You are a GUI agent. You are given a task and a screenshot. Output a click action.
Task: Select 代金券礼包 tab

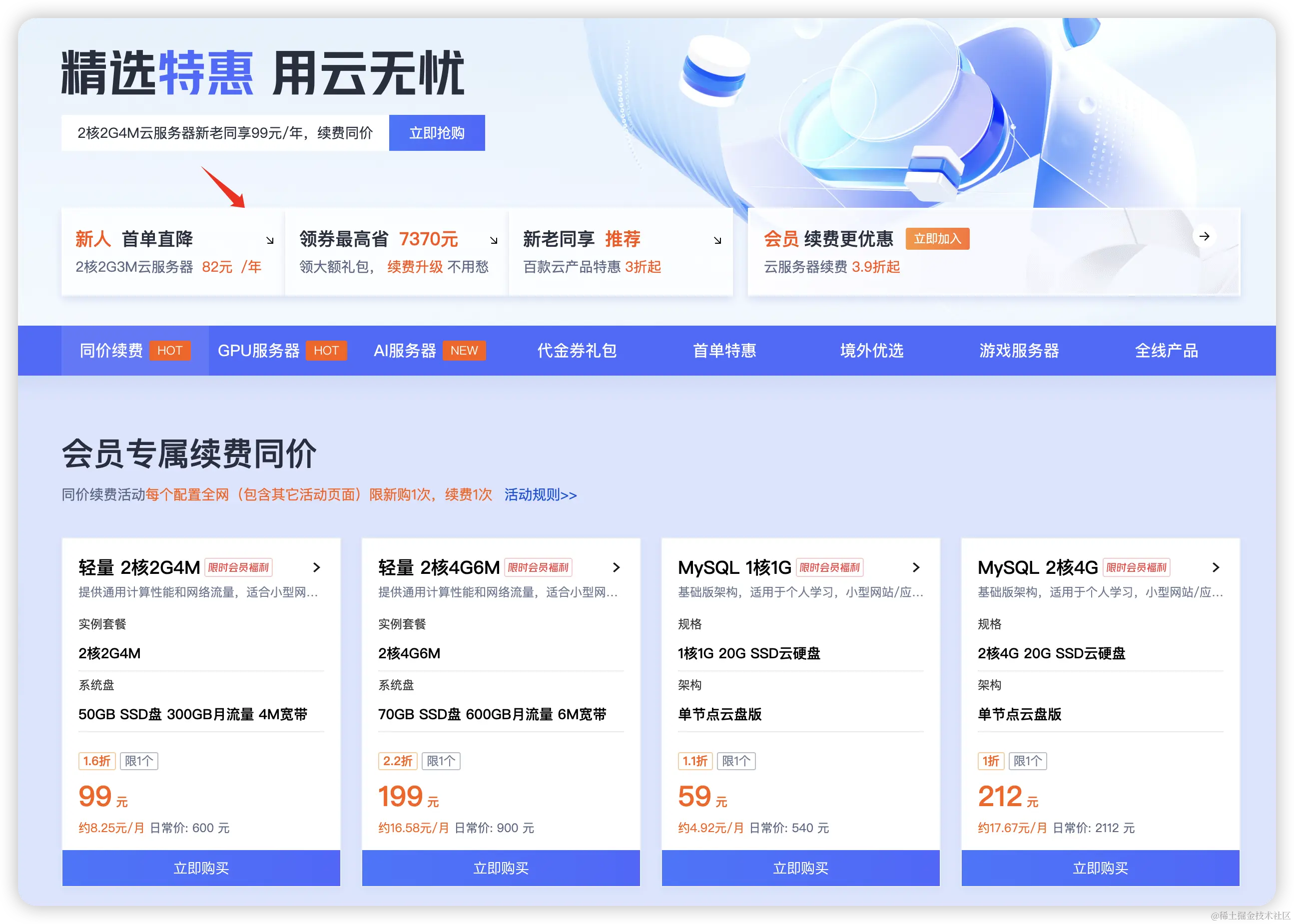coord(577,351)
